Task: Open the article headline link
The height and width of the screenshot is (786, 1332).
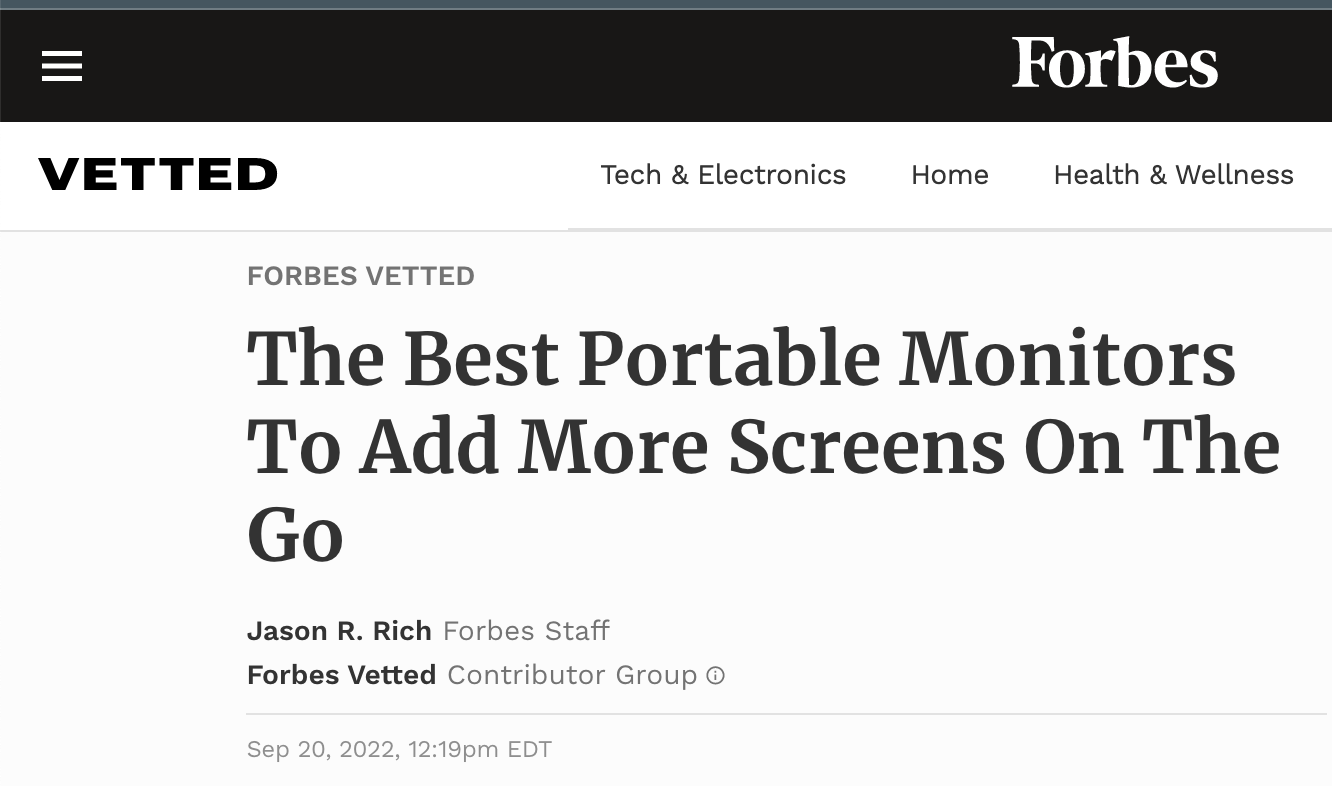Action: [x=765, y=445]
